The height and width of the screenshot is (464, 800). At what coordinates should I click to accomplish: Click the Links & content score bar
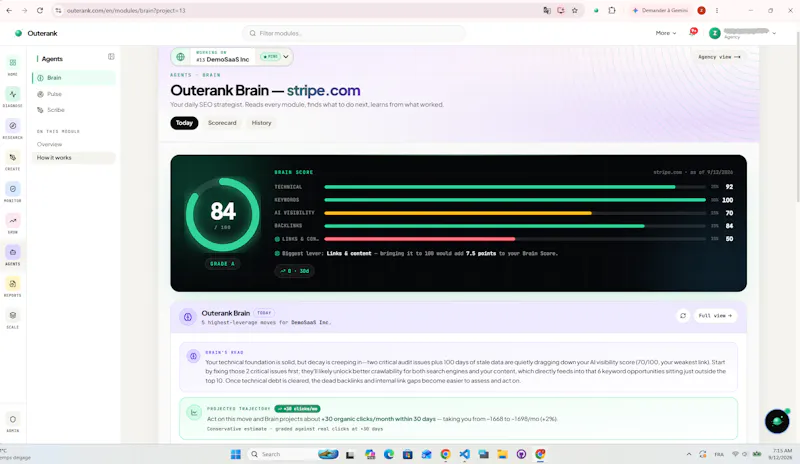point(515,239)
